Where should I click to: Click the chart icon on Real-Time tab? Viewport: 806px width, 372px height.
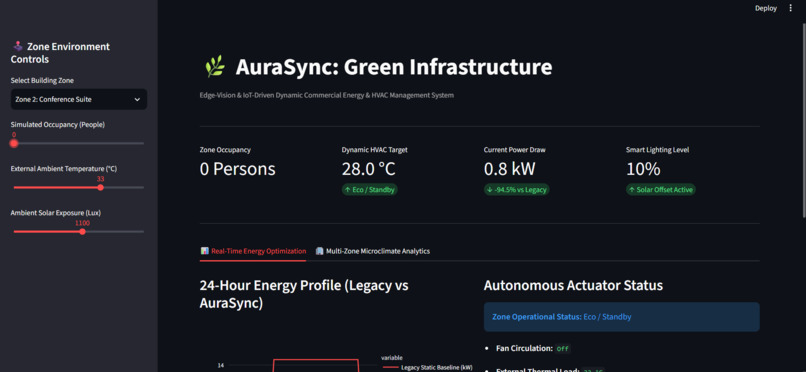205,251
